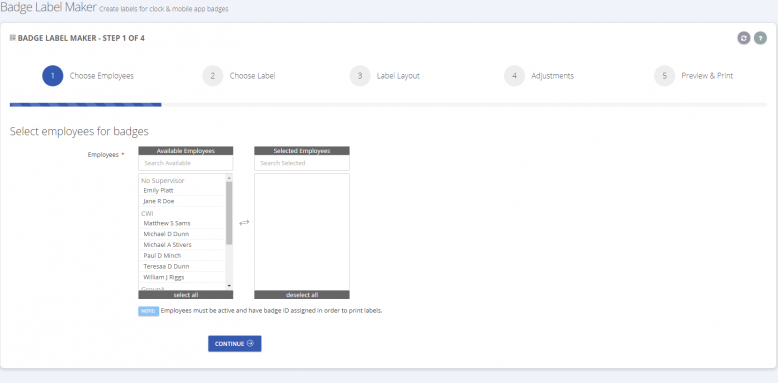Click the Search Selected input field

tap(302, 163)
